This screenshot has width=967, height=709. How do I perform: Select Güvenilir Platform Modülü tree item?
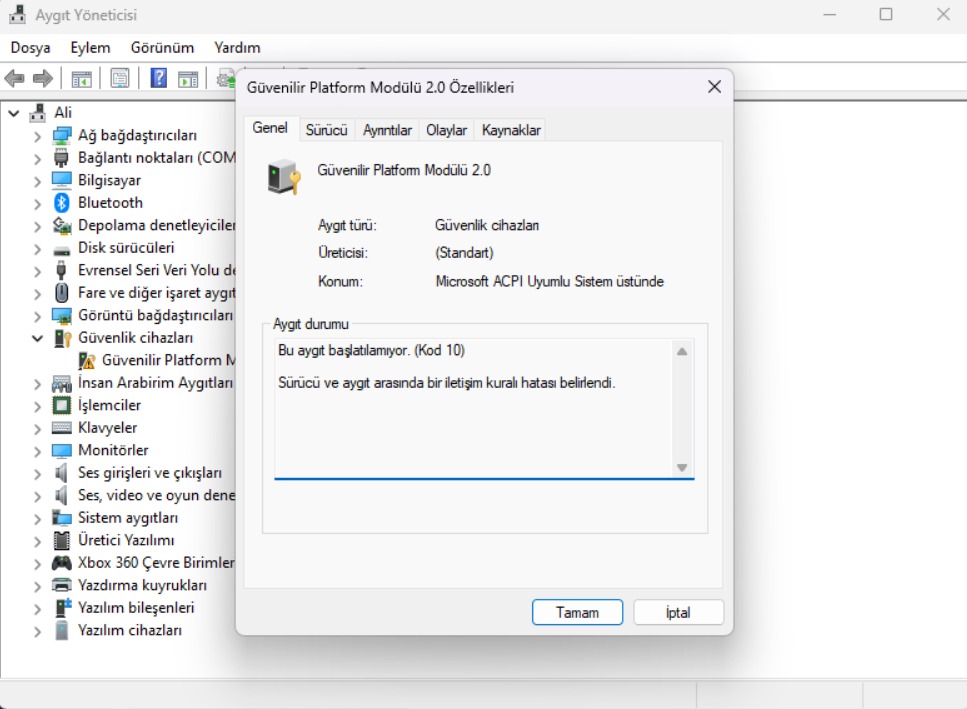tap(168, 360)
